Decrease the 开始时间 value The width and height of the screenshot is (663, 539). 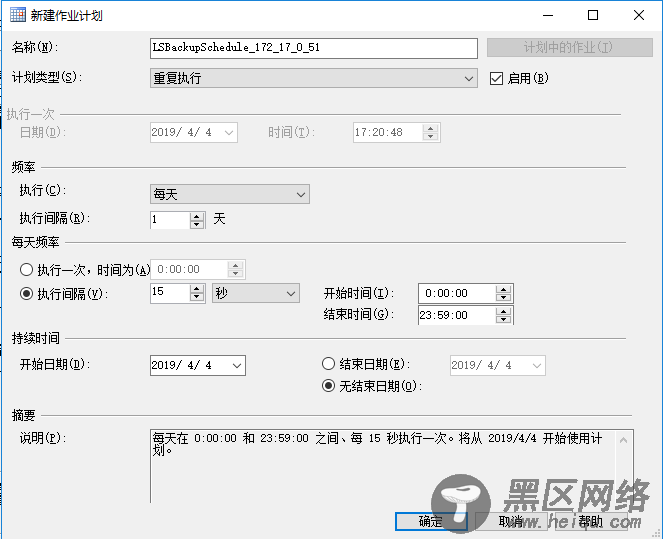coord(504,298)
